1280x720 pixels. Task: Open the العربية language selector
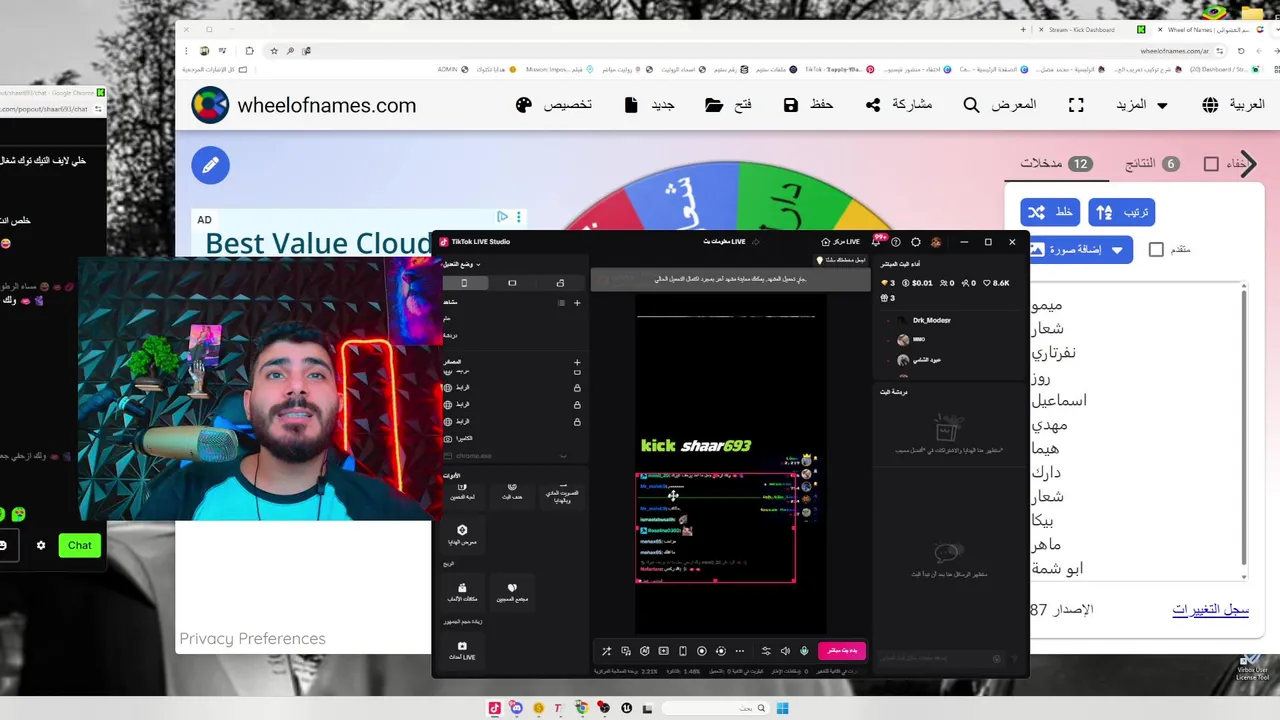[1233, 105]
